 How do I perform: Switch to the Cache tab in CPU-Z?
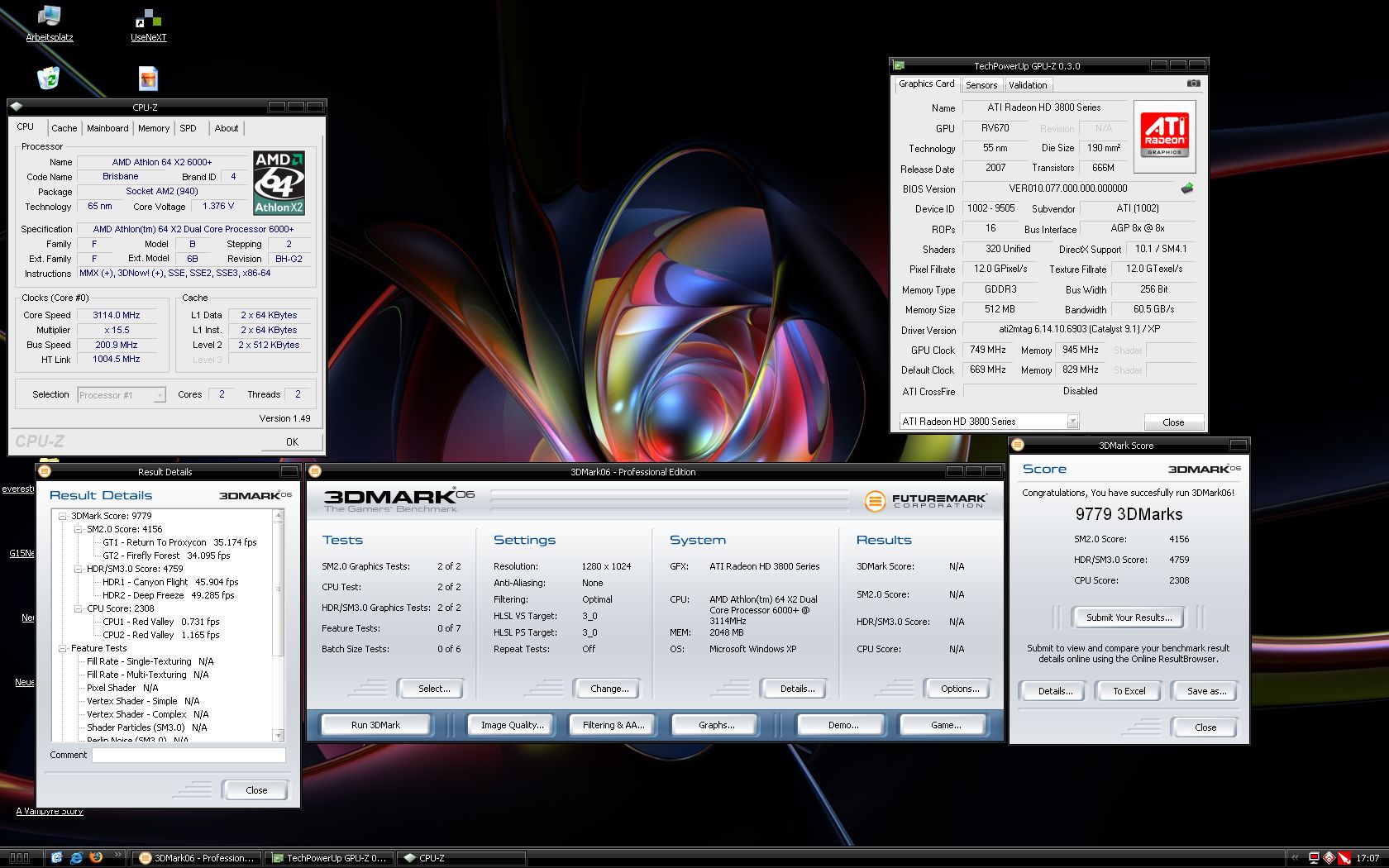pyautogui.click(x=64, y=128)
